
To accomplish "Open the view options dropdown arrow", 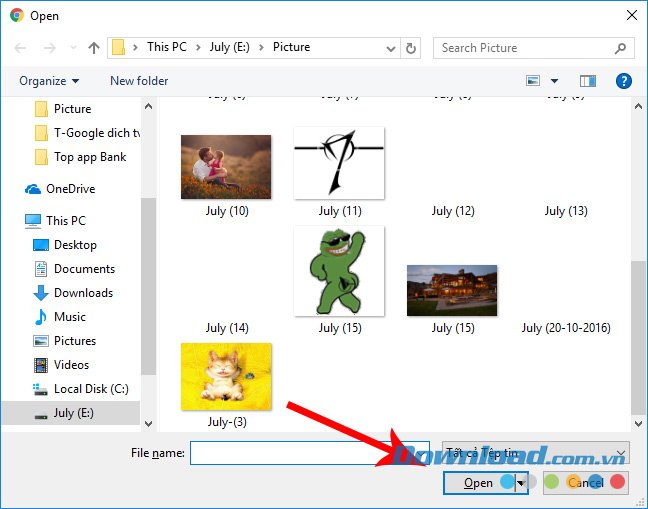I will (x=553, y=81).
